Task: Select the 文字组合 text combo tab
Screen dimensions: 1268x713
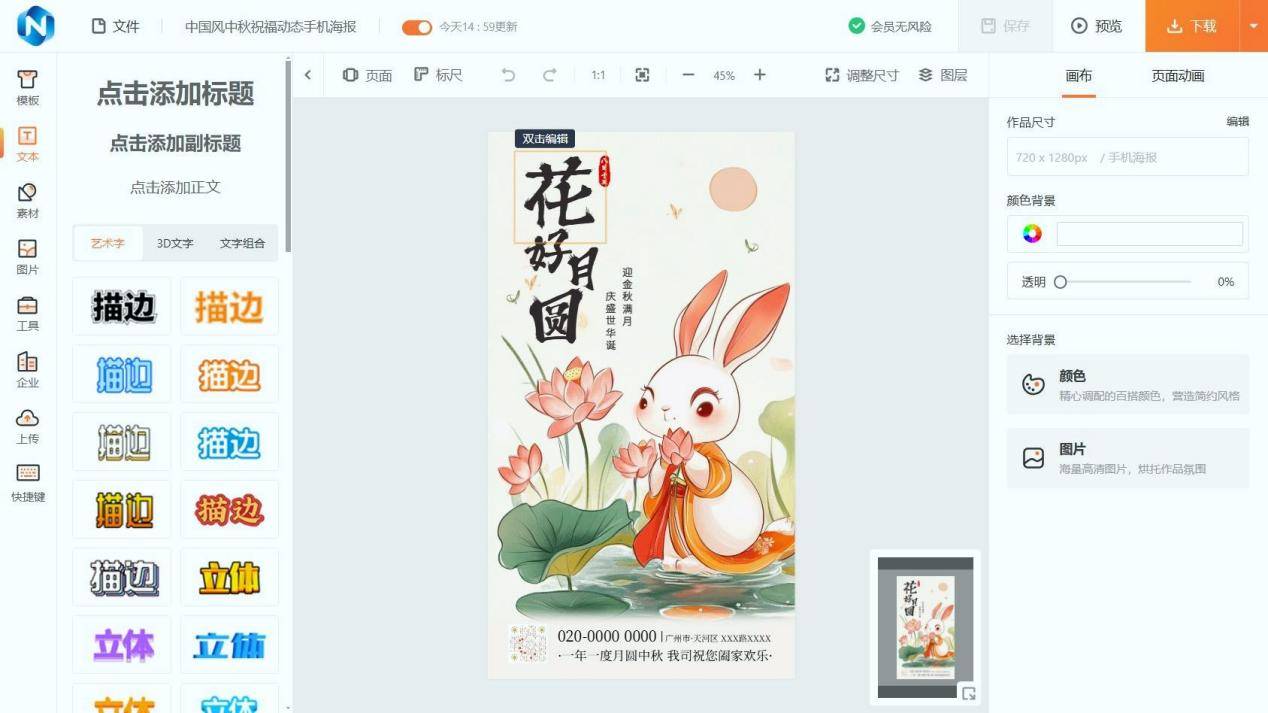Action: 242,243
